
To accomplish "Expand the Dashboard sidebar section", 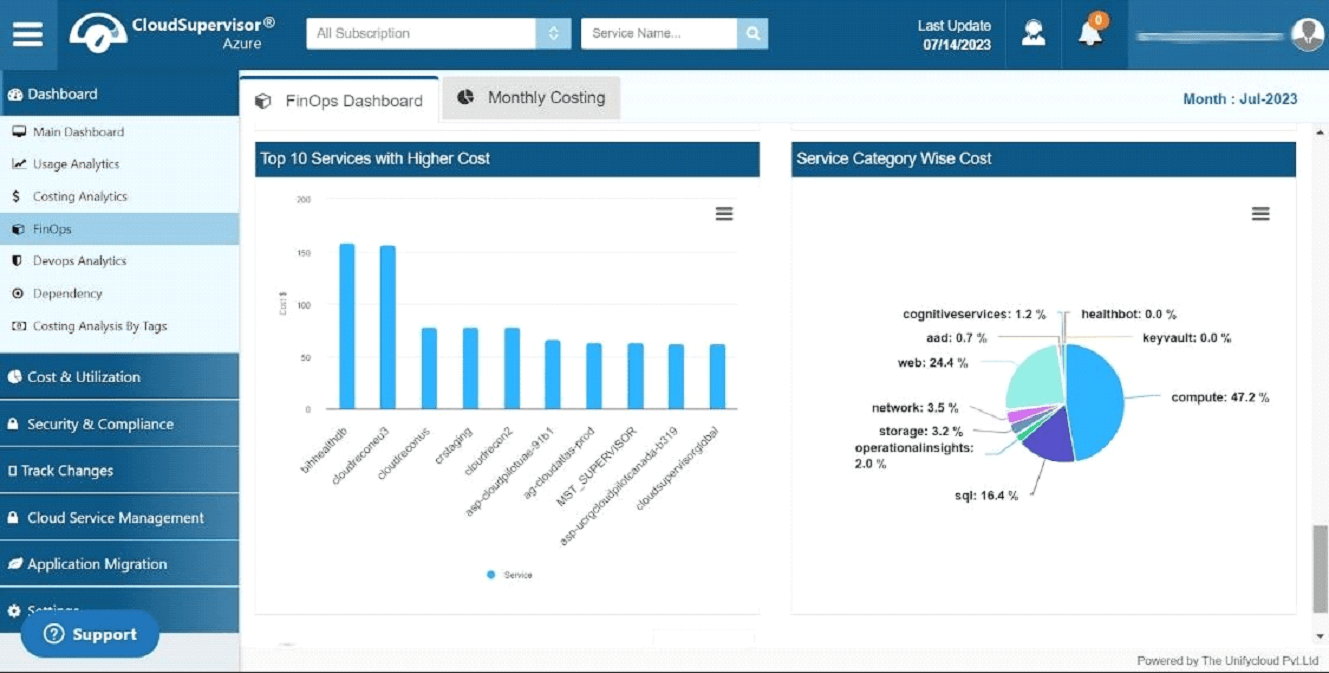I will (x=120, y=94).
